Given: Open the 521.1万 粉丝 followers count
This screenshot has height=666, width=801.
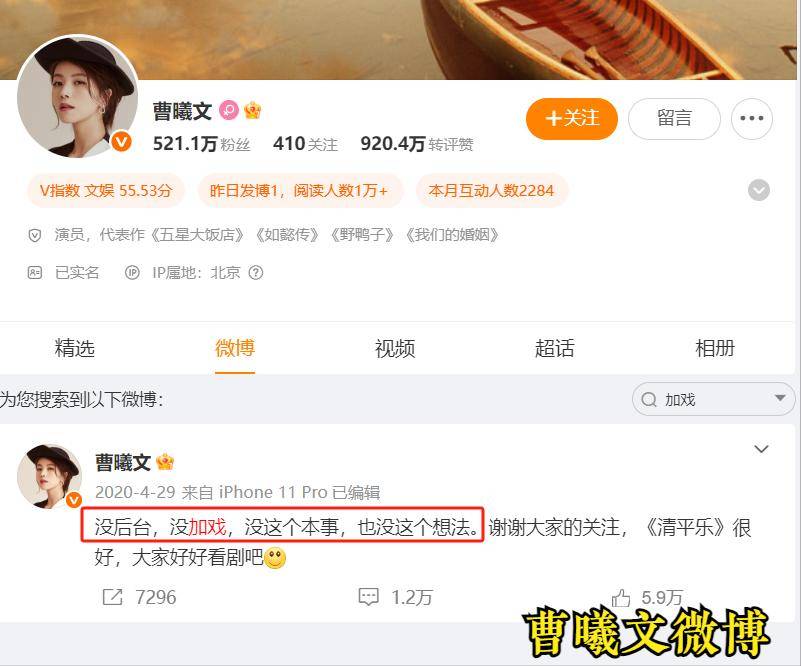Looking at the screenshot, I should coord(201,144).
